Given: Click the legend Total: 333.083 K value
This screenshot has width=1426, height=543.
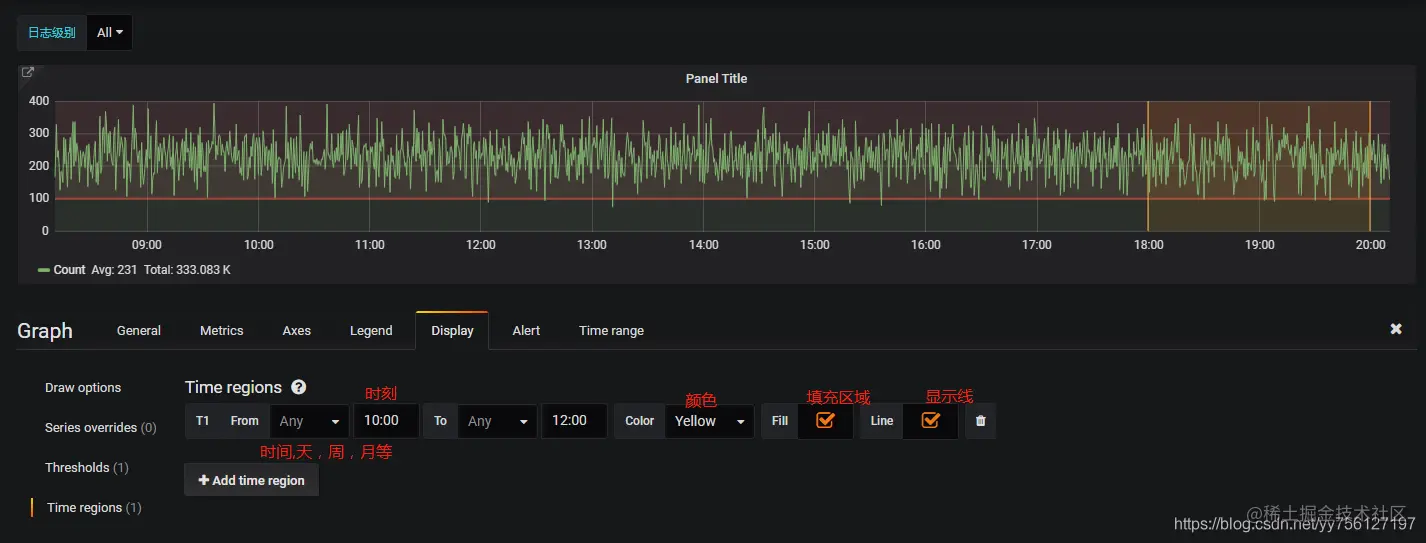Looking at the screenshot, I should pos(187,270).
